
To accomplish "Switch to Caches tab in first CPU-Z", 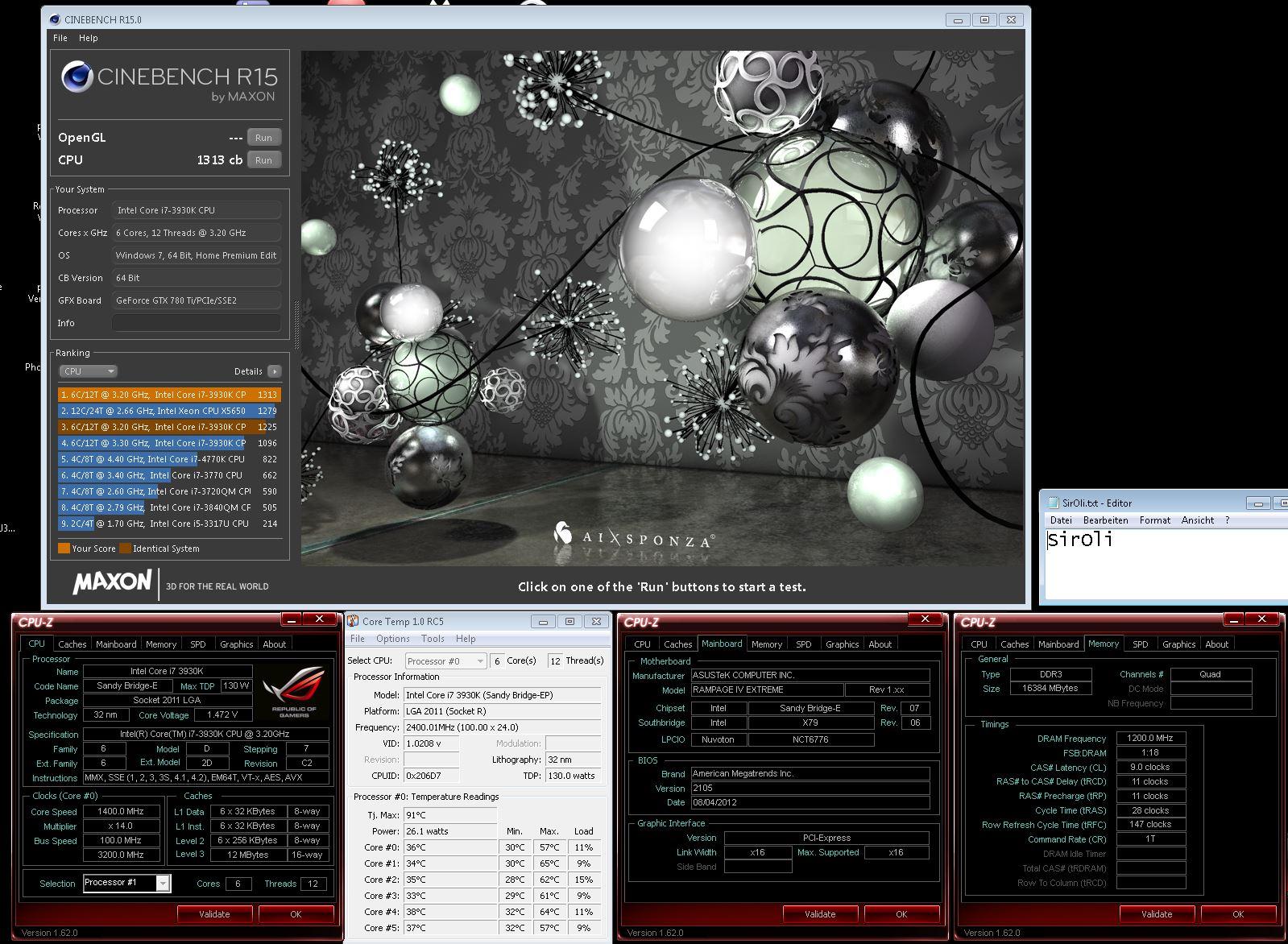I will tap(72, 644).
